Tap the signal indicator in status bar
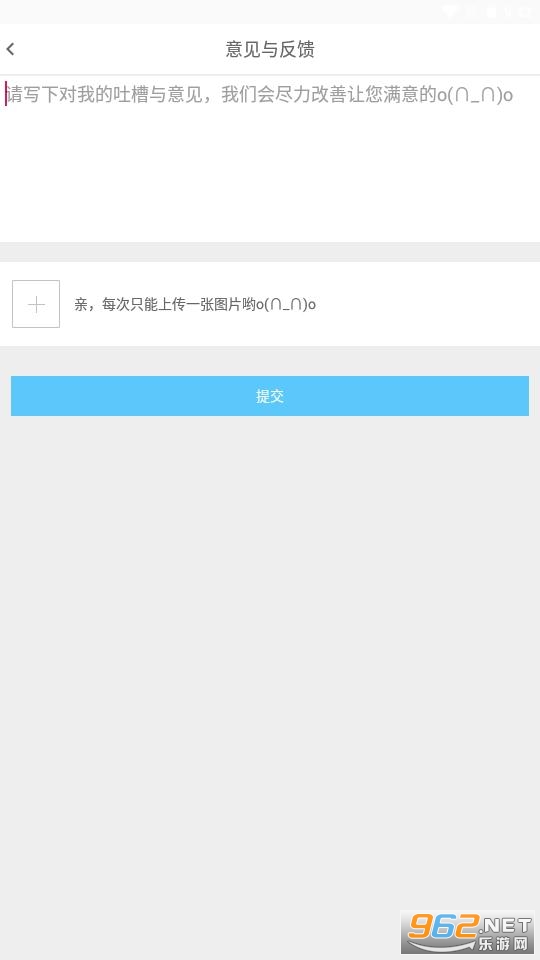The width and height of the screenshot is (540, 960). (470, 12)
